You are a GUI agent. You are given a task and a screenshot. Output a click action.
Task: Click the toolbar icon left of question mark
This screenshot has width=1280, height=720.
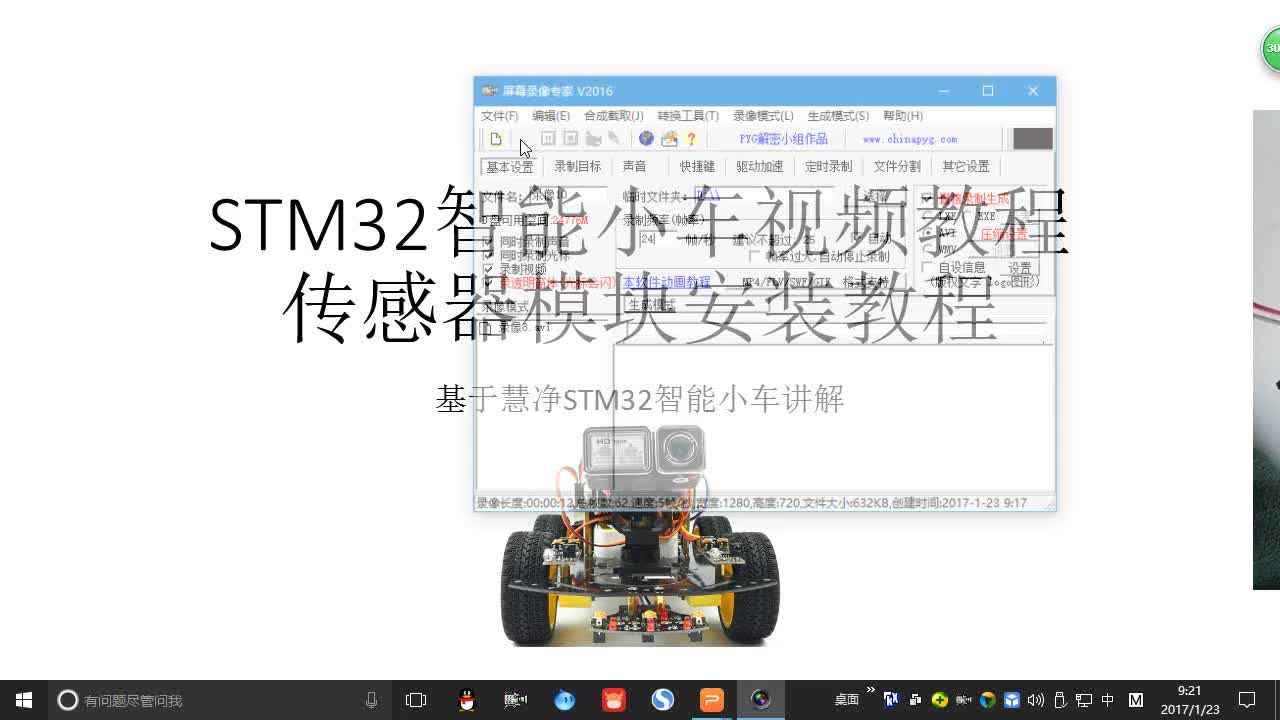[669, 139]
